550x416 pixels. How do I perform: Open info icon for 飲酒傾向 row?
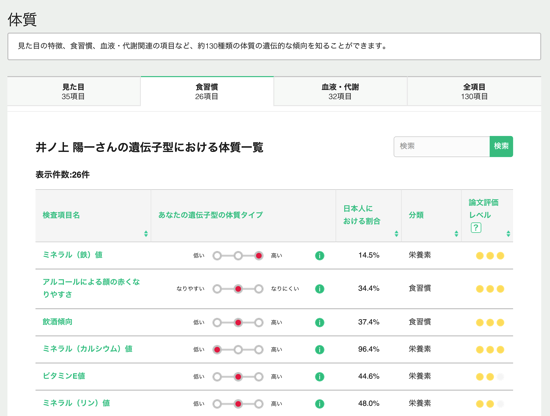pos(319,322)
